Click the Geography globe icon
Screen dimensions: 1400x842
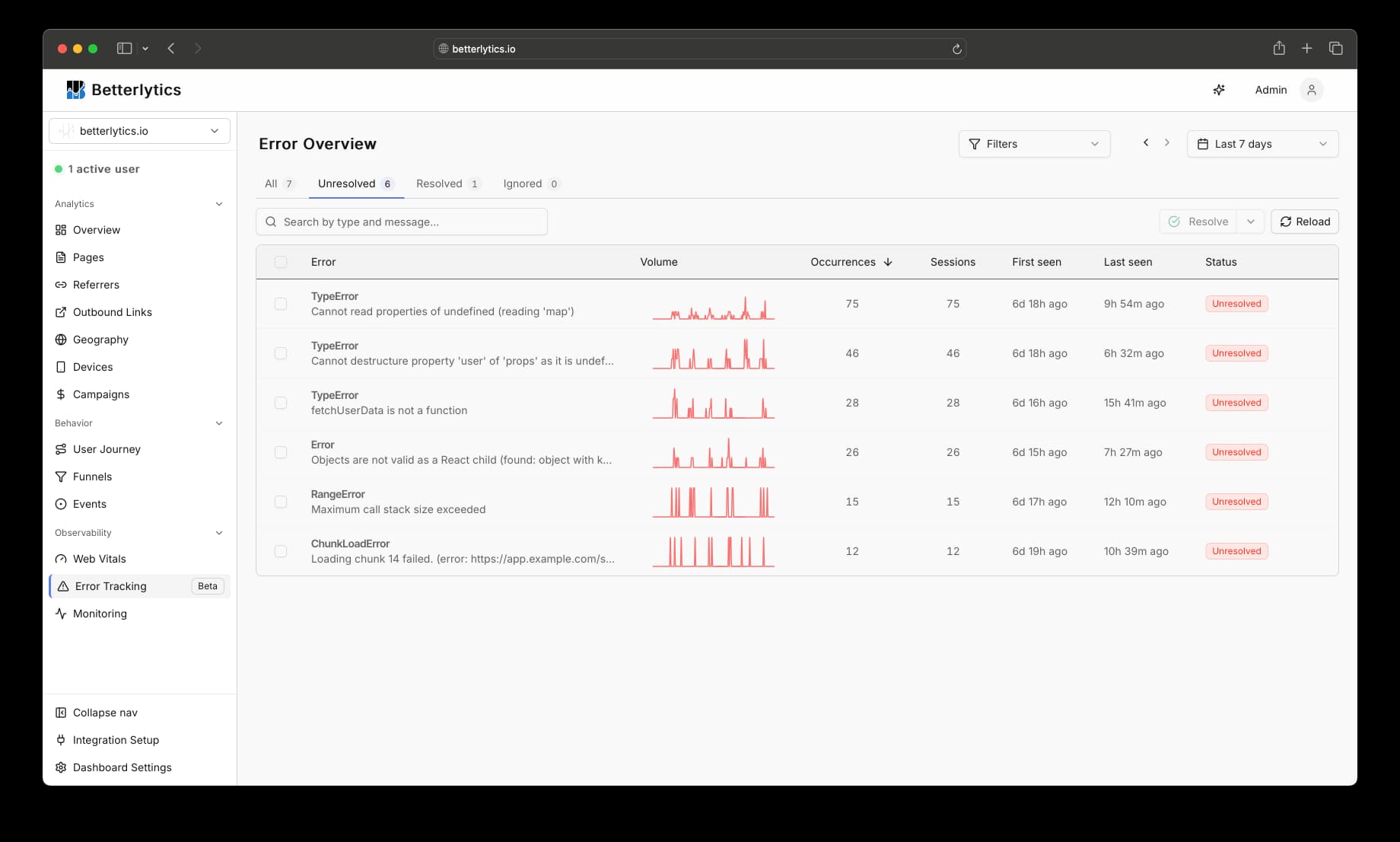coord(61,340)
